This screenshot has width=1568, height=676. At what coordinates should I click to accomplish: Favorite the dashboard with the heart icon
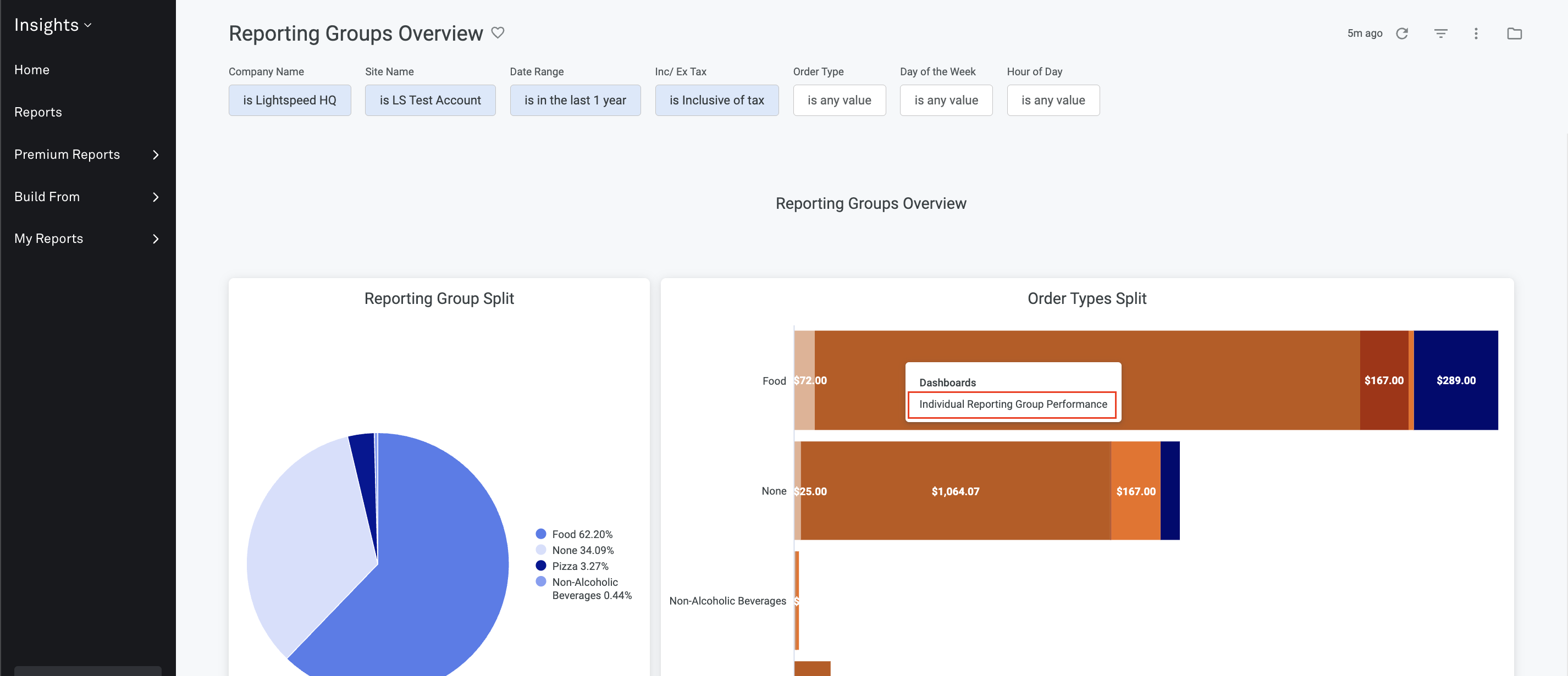pos(498,33)
